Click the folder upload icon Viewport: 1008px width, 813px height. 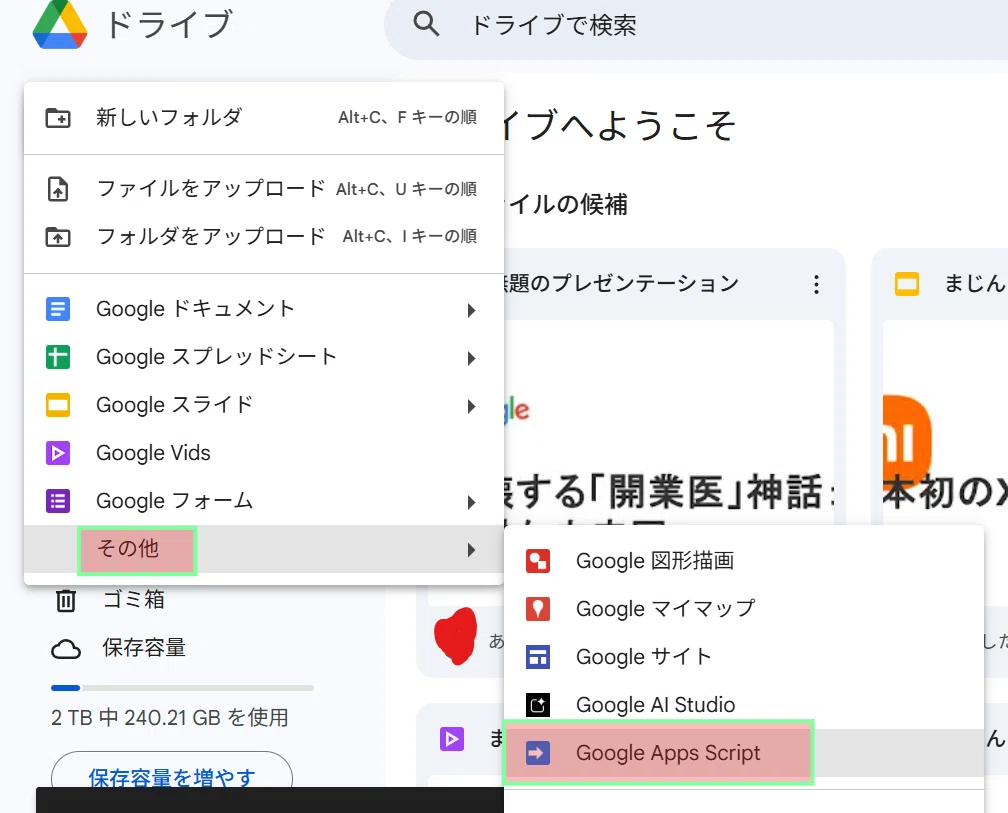point(58,237)
